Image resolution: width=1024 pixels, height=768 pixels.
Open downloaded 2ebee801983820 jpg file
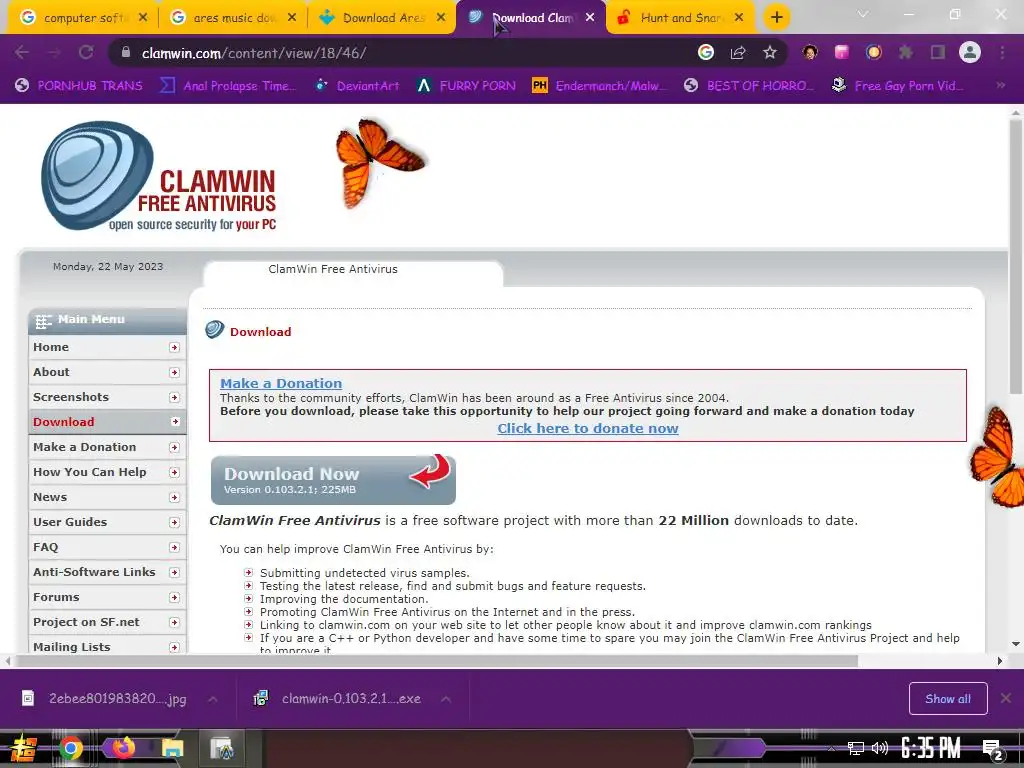[x=104, y=699]
